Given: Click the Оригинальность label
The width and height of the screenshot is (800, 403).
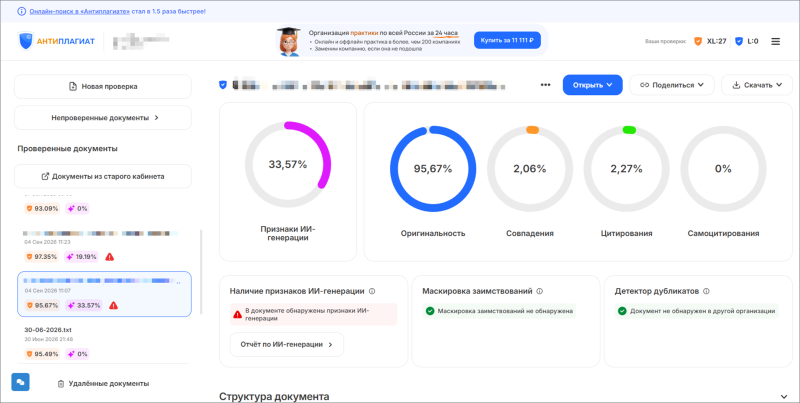Looking at the screenshot, I should (x=433, y=233).
